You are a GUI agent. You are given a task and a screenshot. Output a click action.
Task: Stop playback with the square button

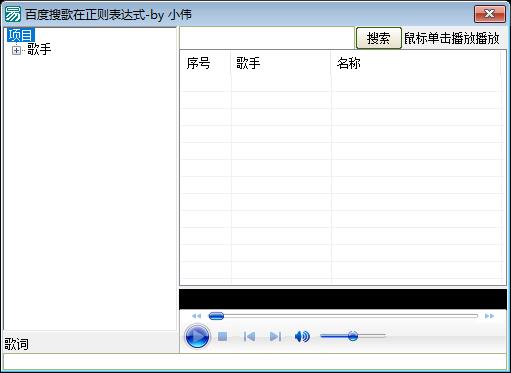tap(222, 336)
